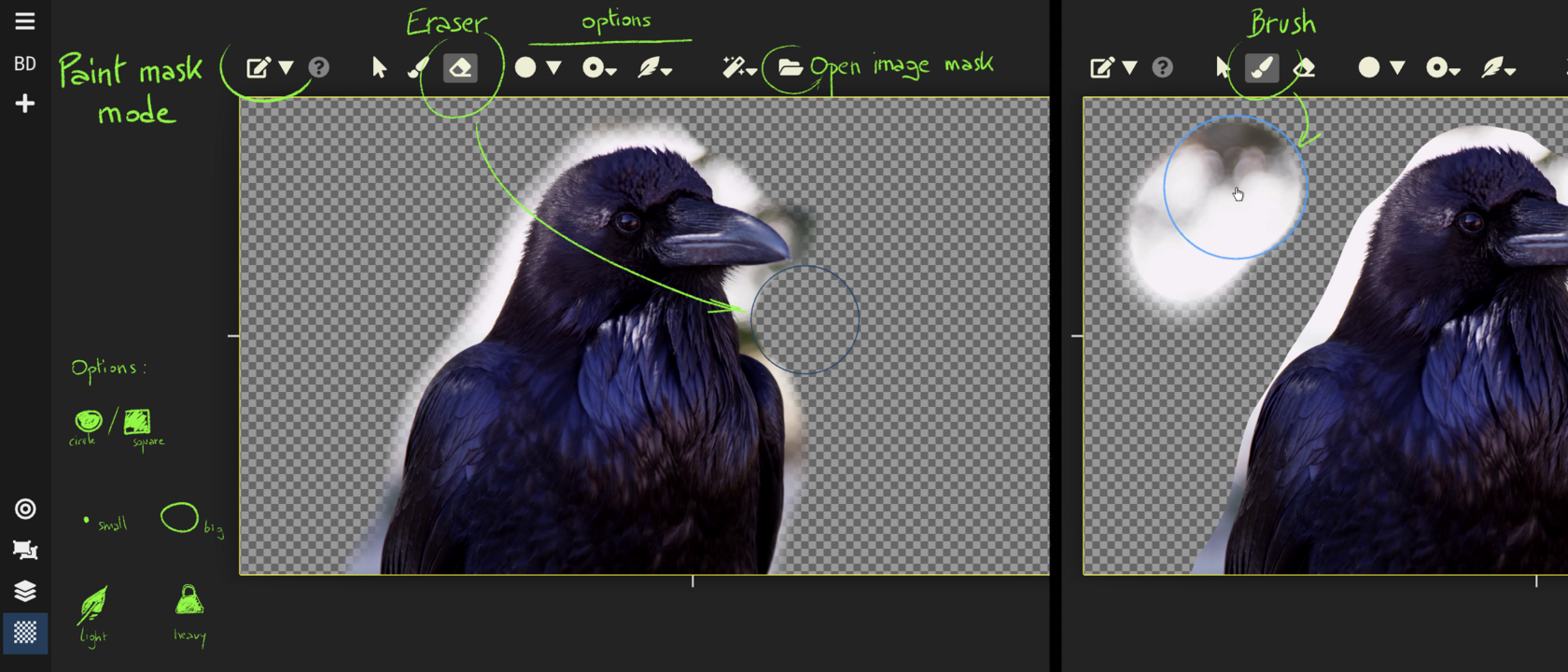This screenshot has height=672, width=1568.
Task: Expand brush shape dropdown in left toolbar
Action: (x=553, y=68)
